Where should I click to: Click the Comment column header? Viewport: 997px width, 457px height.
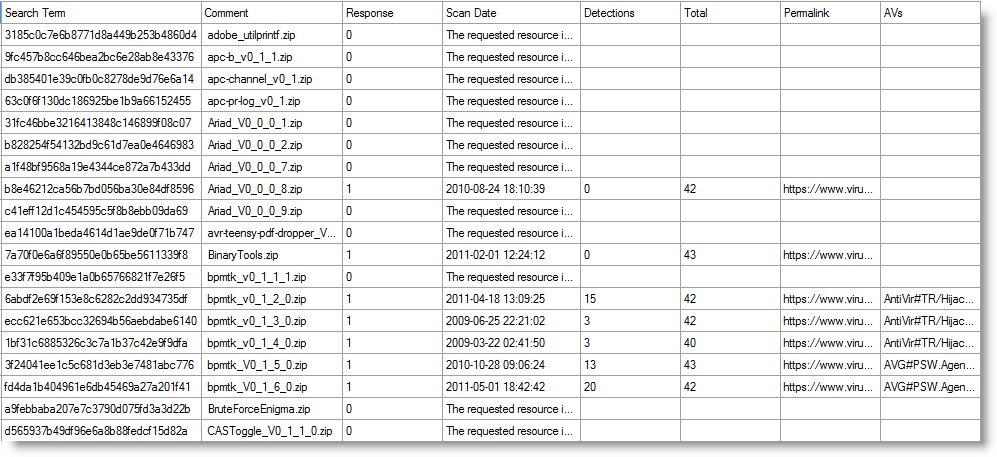coord(270,13)
